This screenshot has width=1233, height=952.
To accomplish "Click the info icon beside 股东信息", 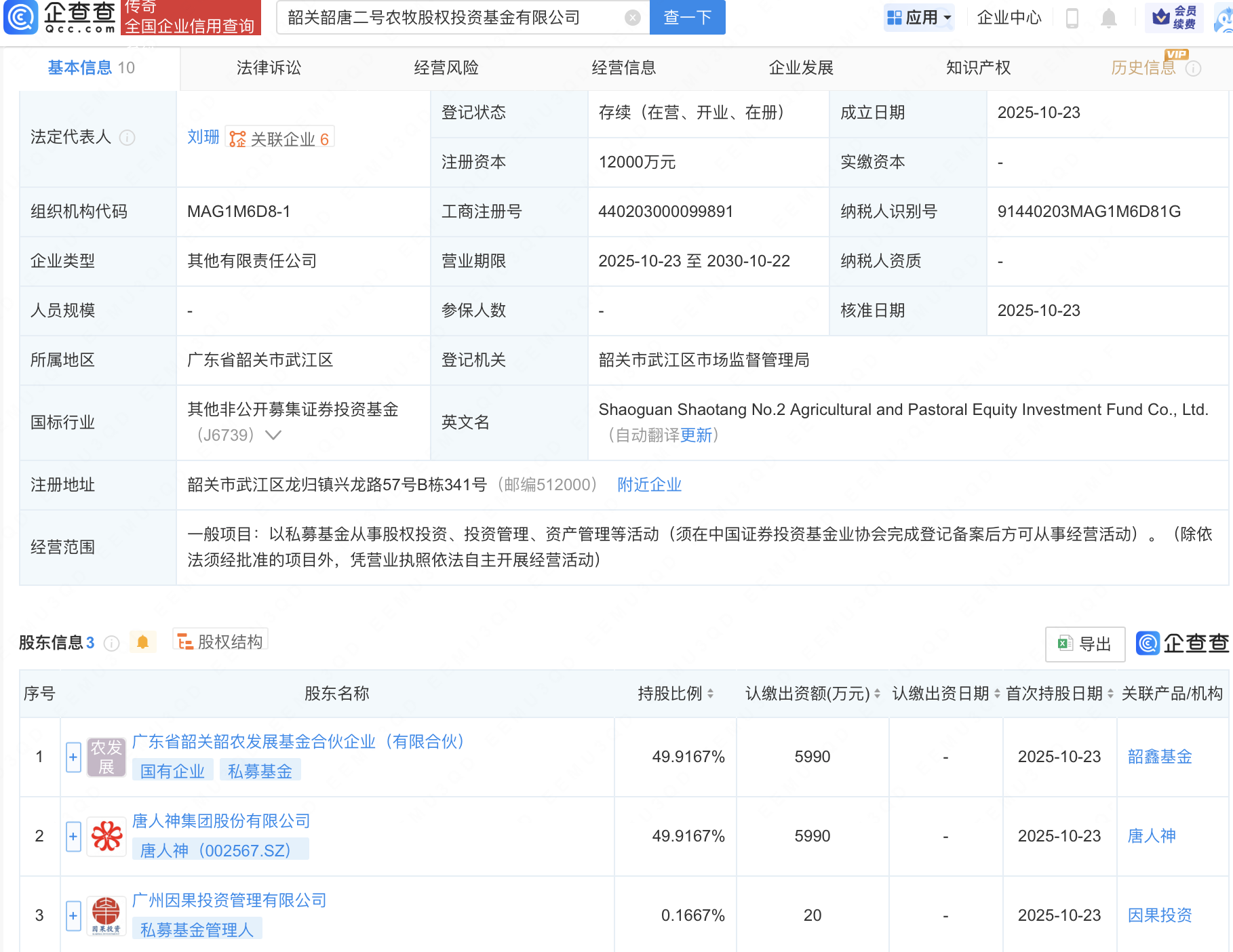I will click(112, 643).
